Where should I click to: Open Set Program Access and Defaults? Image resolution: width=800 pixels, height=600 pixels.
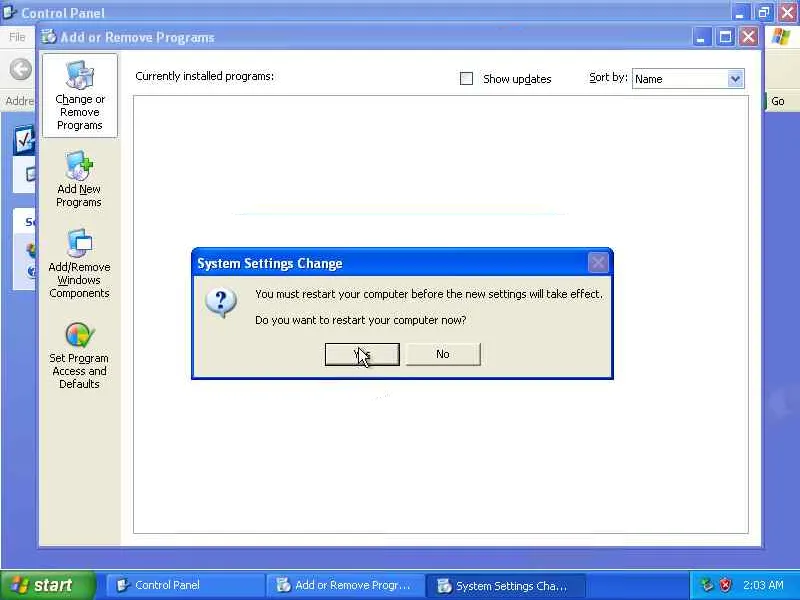click(79, 356)
